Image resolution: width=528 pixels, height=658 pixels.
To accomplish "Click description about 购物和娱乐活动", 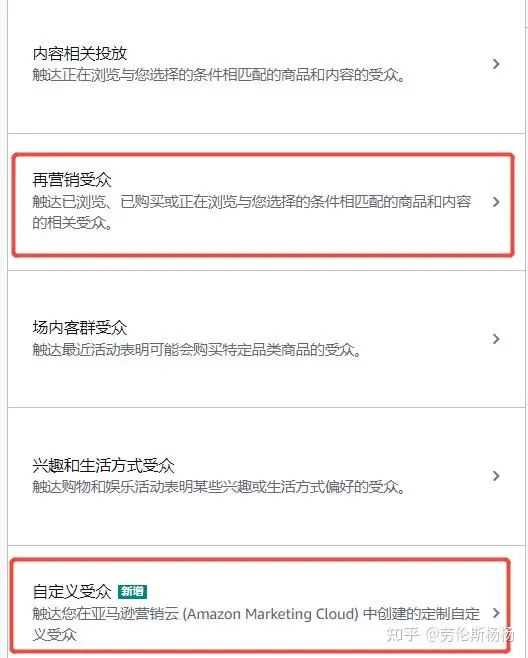I will point(219,487).
